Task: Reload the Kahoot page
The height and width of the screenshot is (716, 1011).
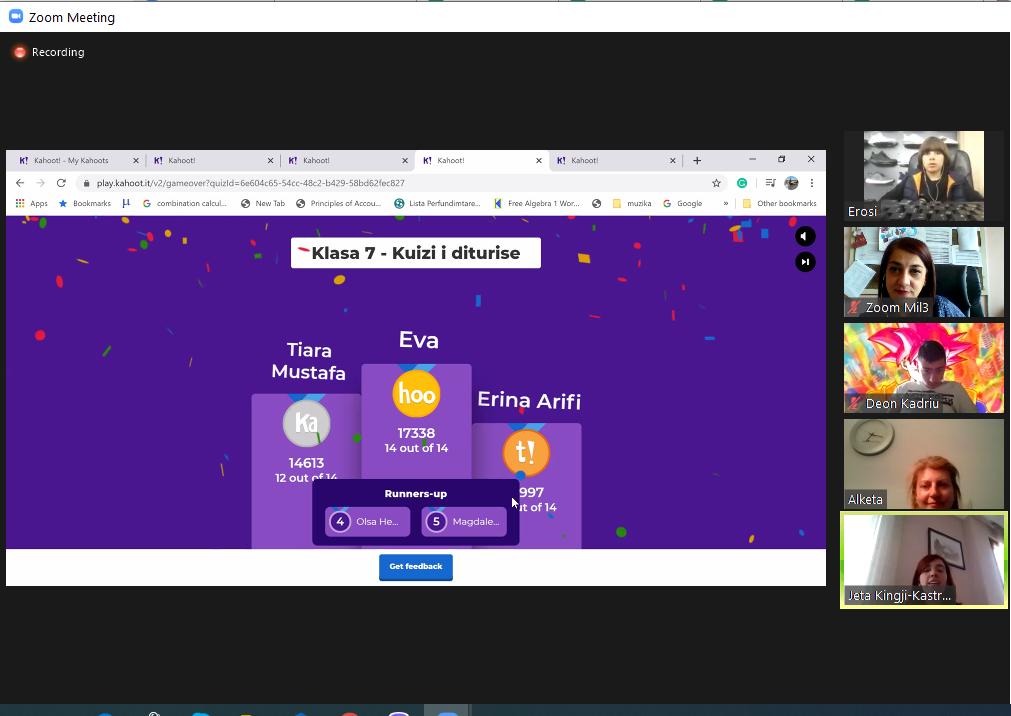Action: pos(61,183)
